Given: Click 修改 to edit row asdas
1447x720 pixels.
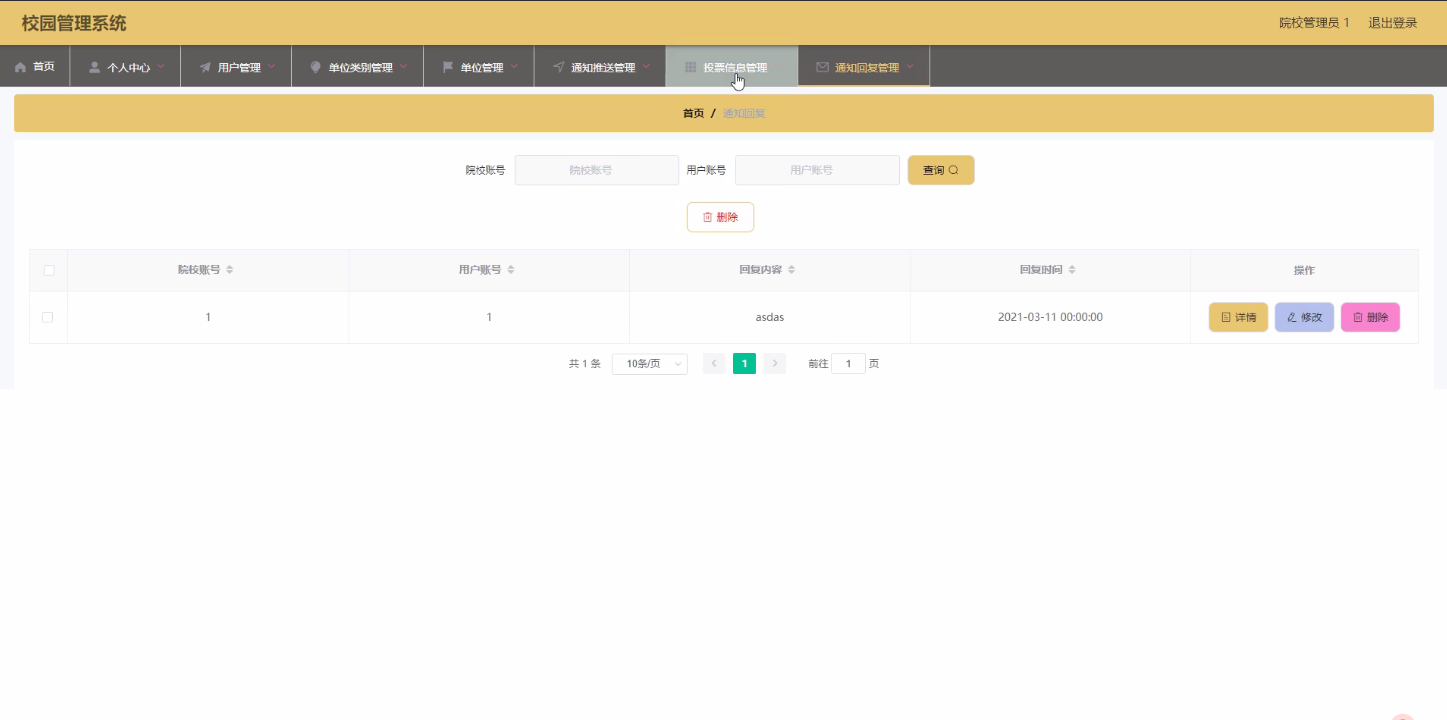Looking at the screenshot, I should [x=1304, y=317].
